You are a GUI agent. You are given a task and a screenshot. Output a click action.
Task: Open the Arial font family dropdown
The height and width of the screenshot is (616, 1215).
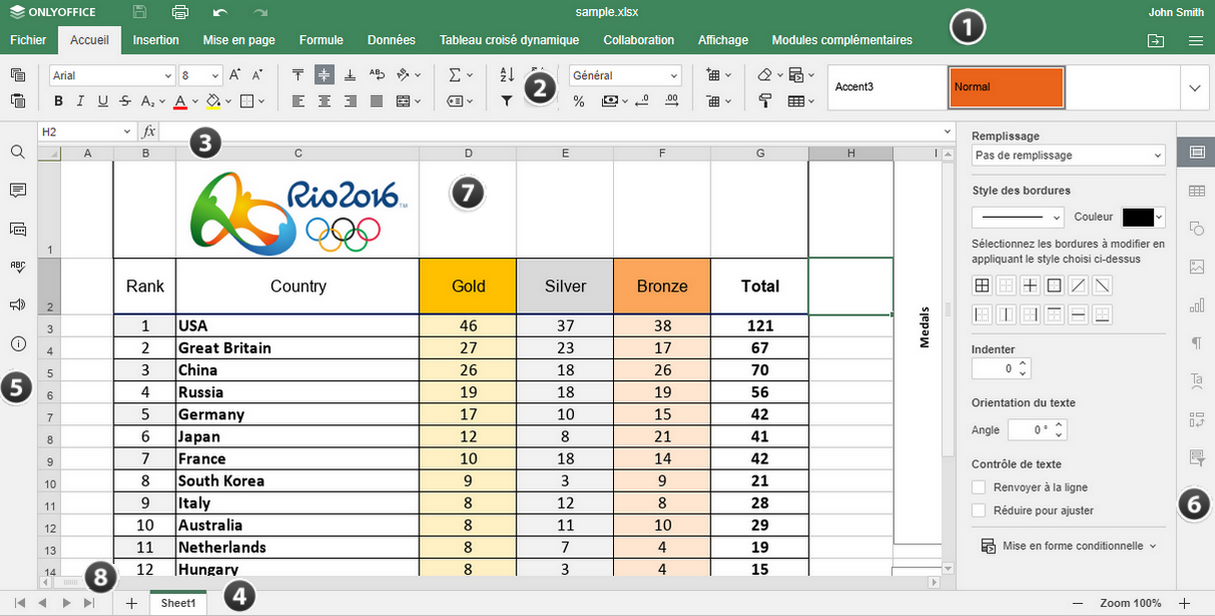111,75
